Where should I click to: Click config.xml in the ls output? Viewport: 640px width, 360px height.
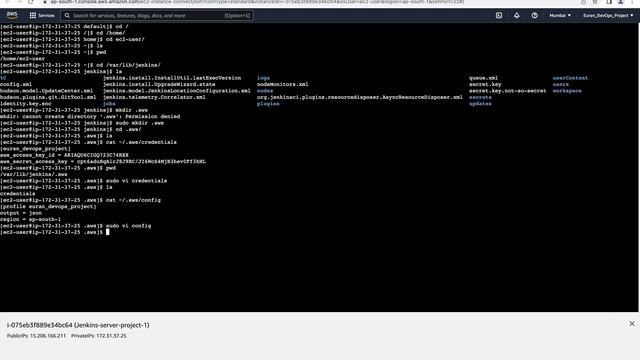coord(16,84)
